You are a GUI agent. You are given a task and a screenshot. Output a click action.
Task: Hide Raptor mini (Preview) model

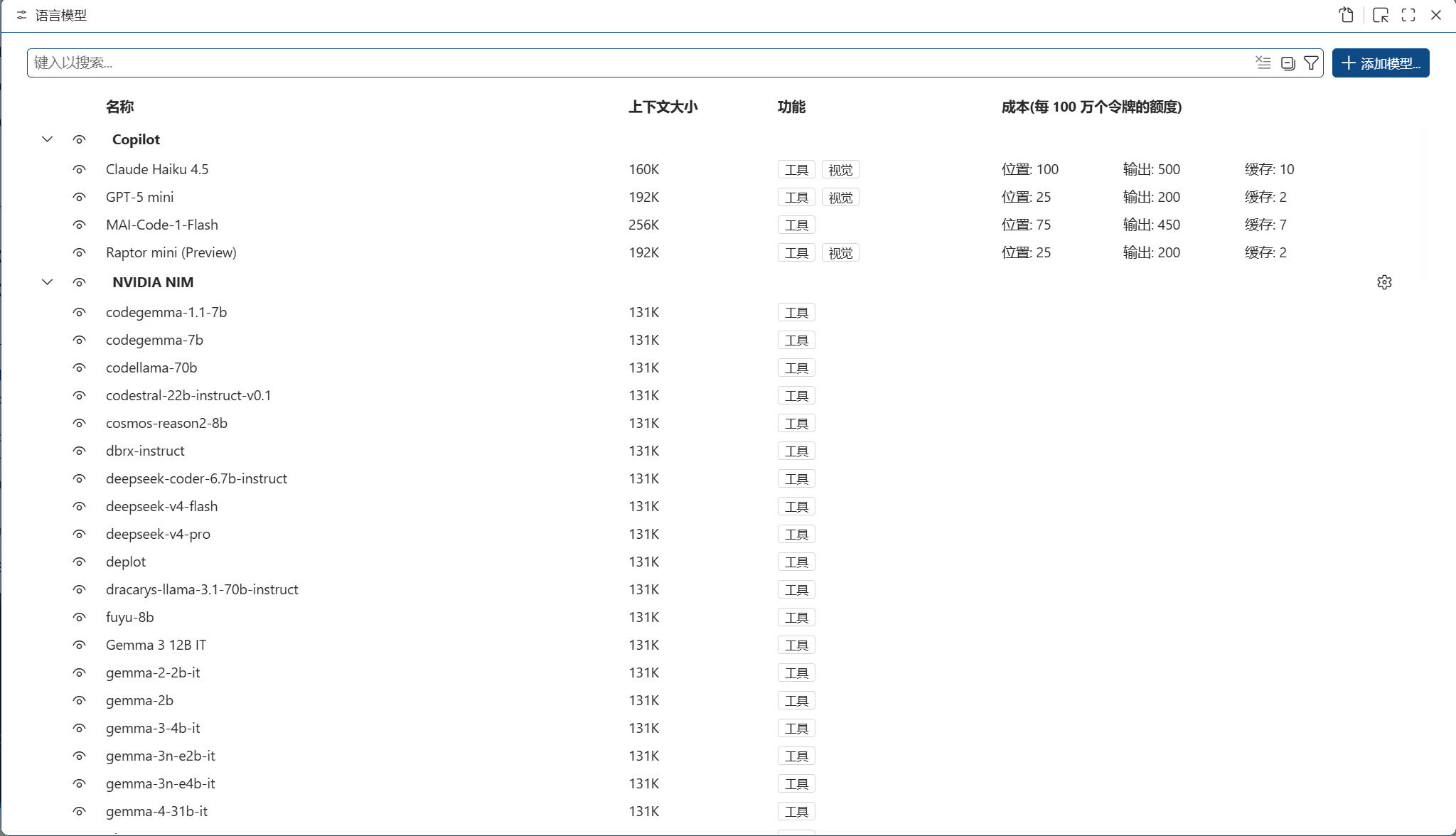pos(79,252)
